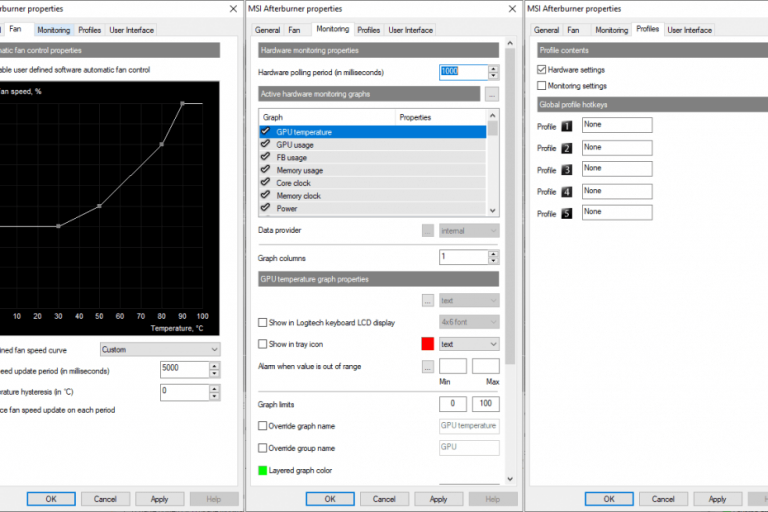Open Data provider browse button
Viewport: 768px width, 512px height.
pyautogui.click(x=428, y=231)
